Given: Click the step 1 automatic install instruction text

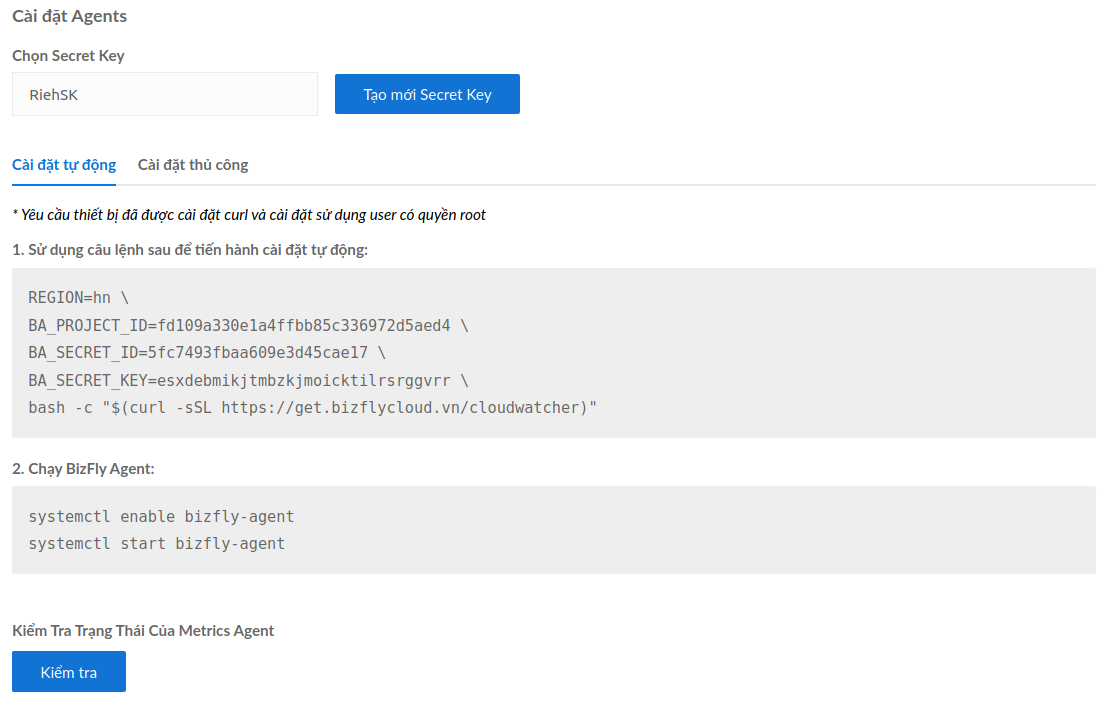Looking at the screenshot, I should coord(190,250).
